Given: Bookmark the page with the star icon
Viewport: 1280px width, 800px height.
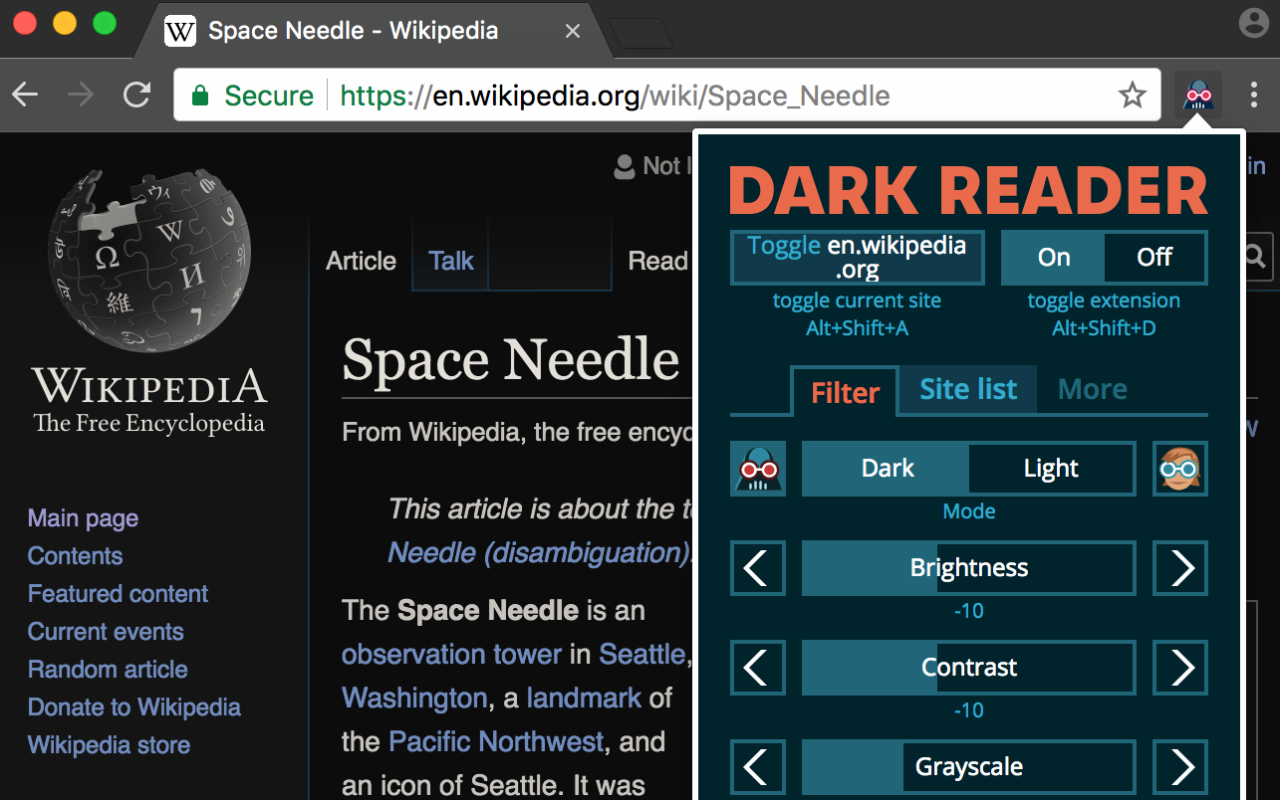Looking at the screenshot, I should tap(1131, 95).
